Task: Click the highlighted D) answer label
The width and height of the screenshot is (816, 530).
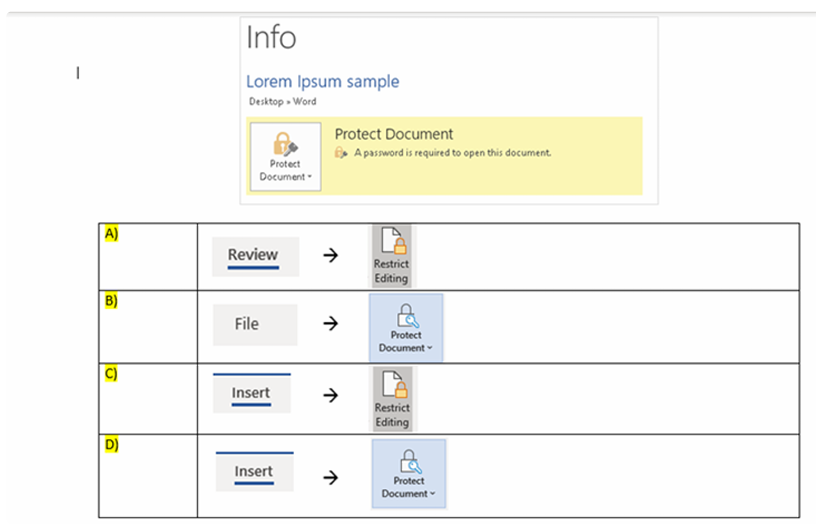Action: [x=111, y=444]
